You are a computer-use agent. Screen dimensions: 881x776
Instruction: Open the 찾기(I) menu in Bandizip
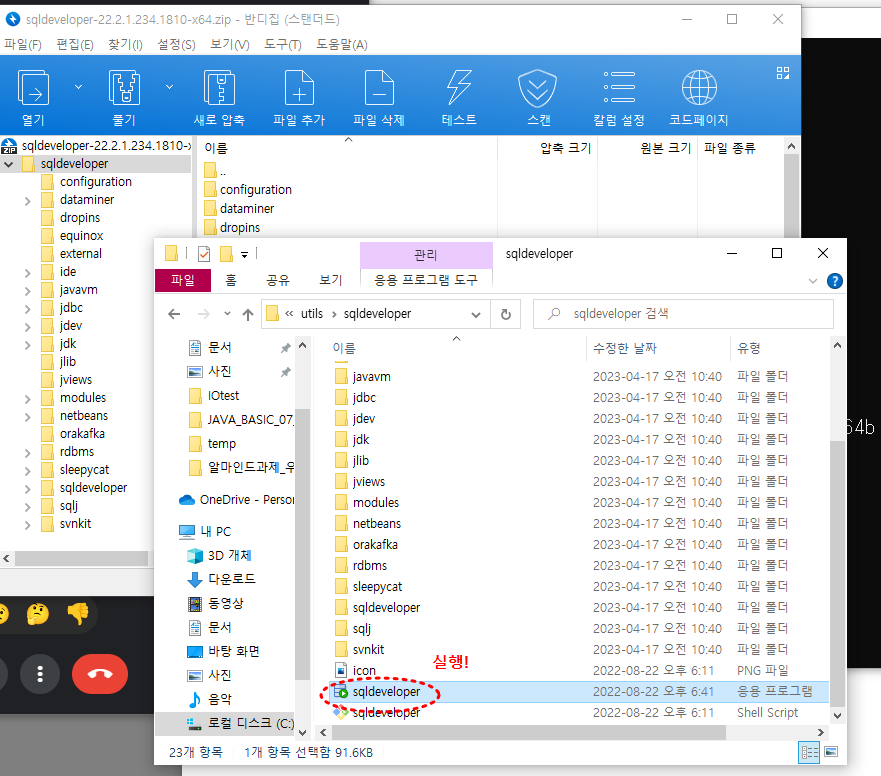[x=125, y=44]
